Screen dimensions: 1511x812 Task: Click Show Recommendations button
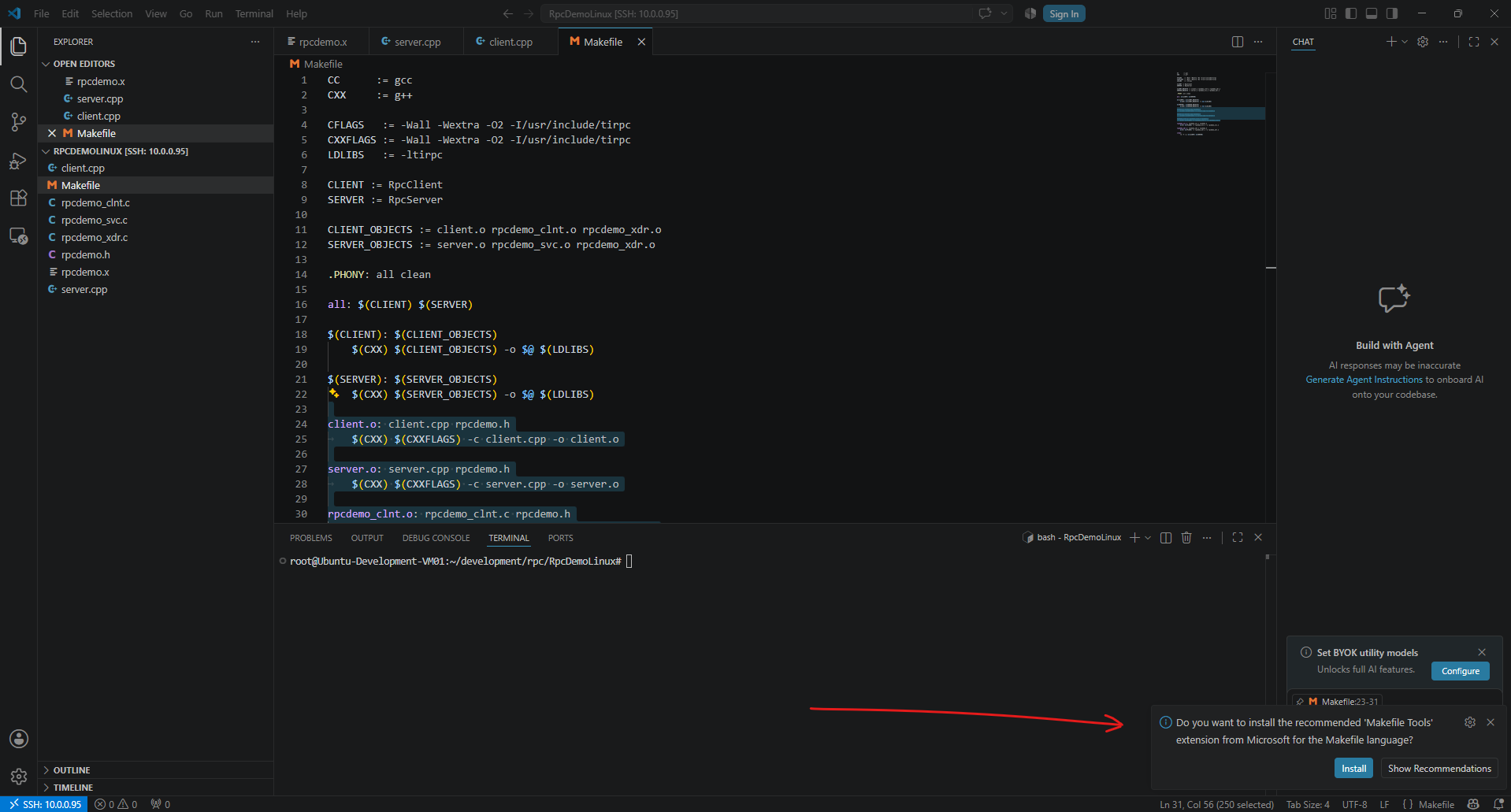coord(1439,768)
